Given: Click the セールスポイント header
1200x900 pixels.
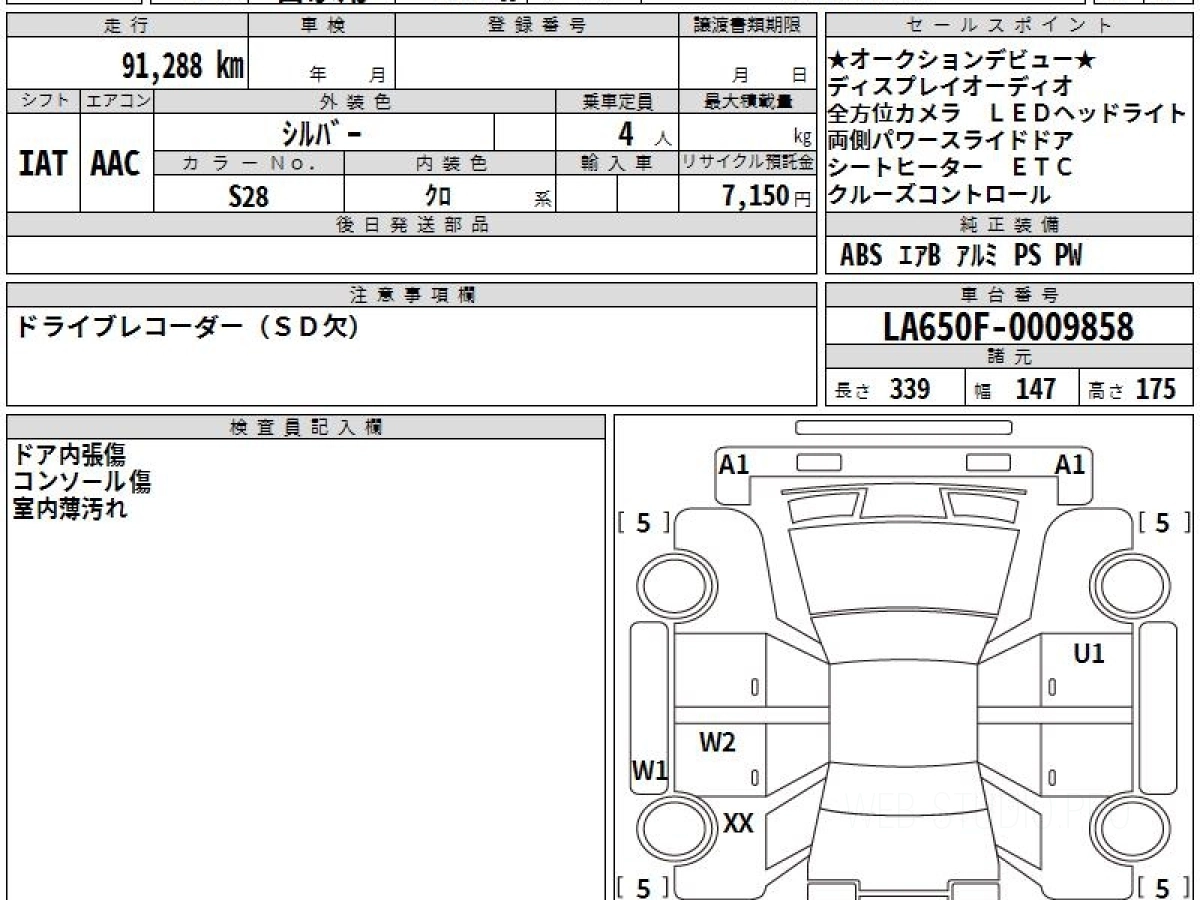Looking at the screenshot, I should click(1010, 26).
